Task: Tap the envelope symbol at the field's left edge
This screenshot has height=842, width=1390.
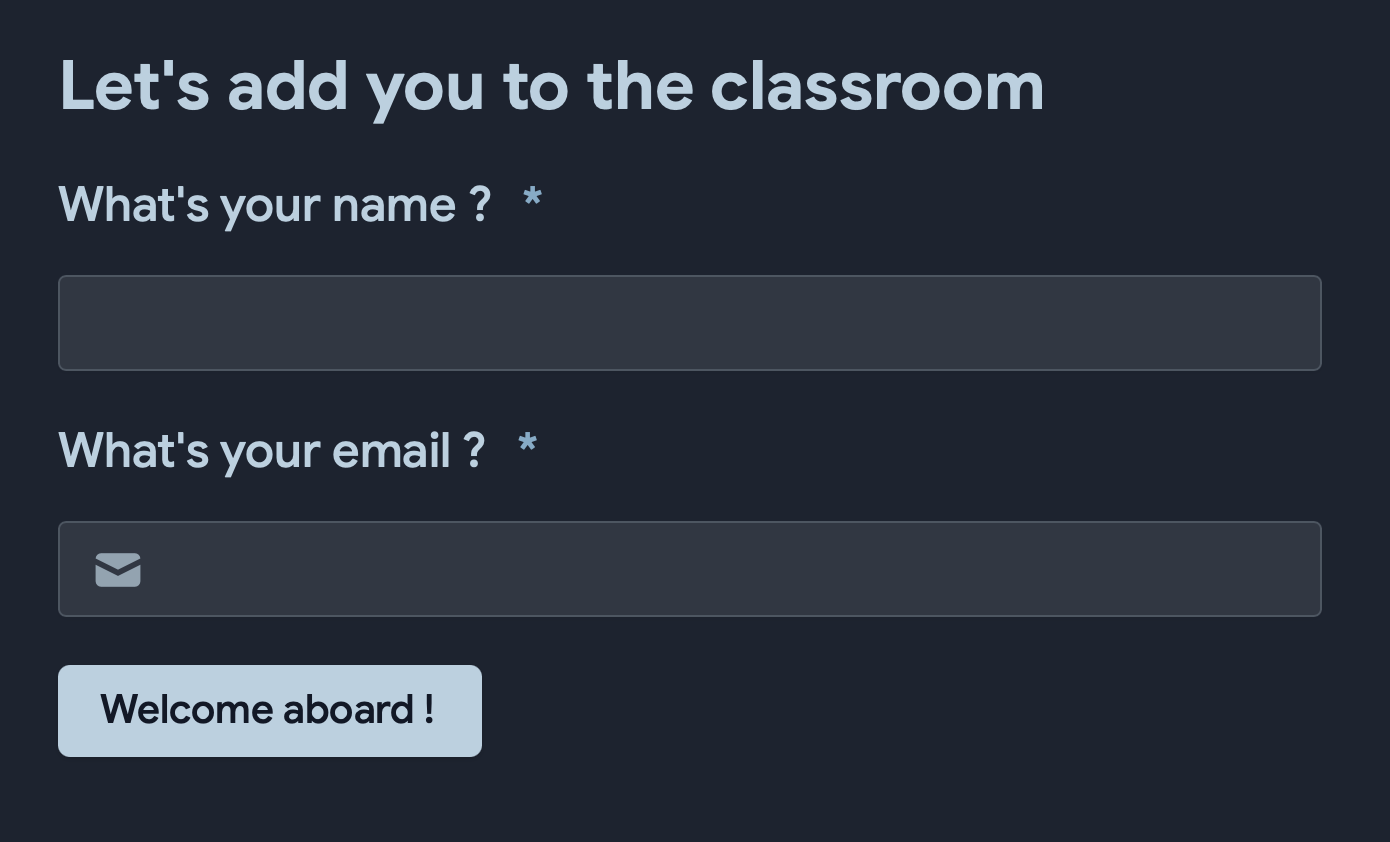Action: tap(117, 569)
